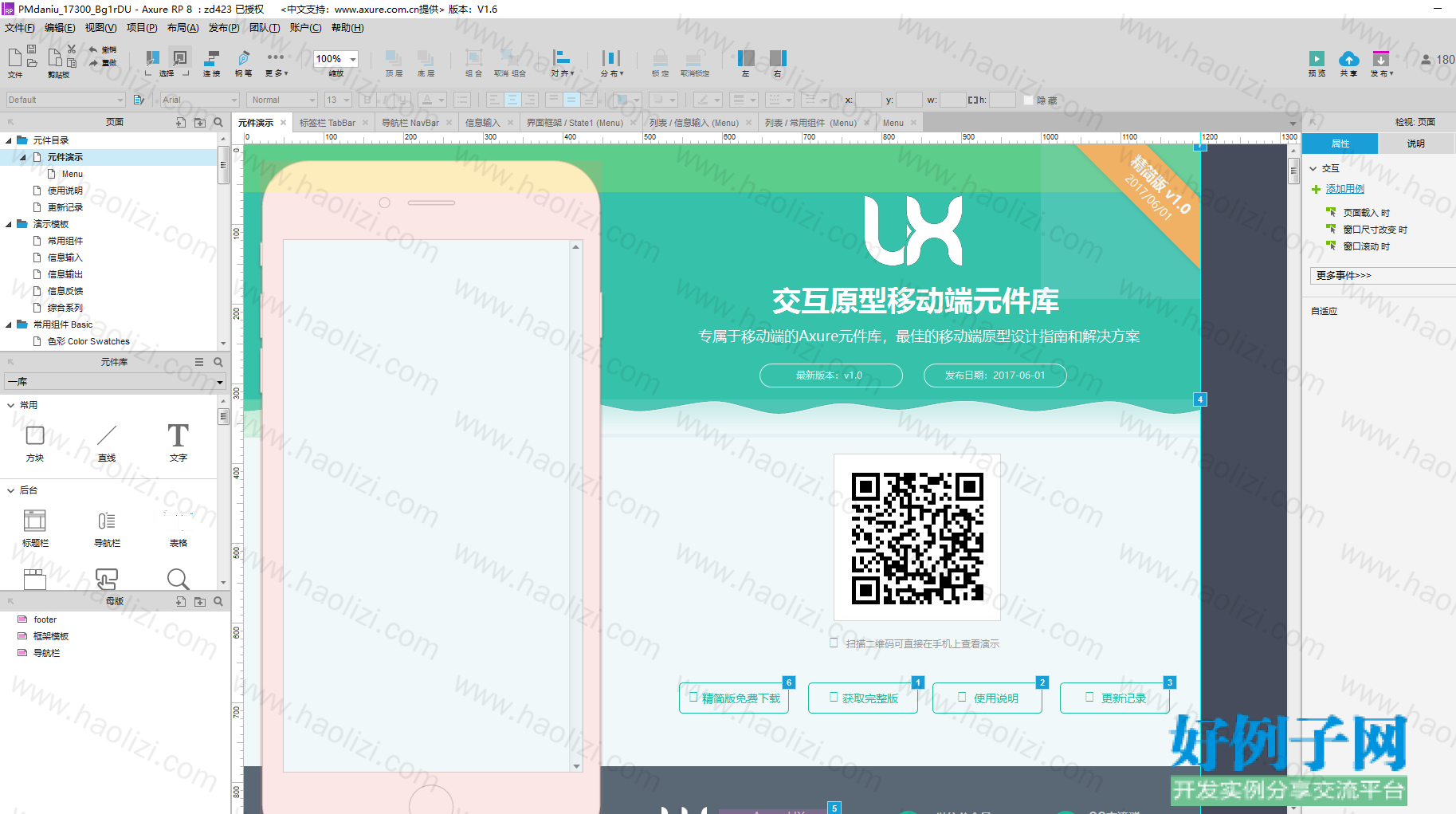
Task: Toggle the keep aspect ratio lock
Action: click(x=972, y=100)
